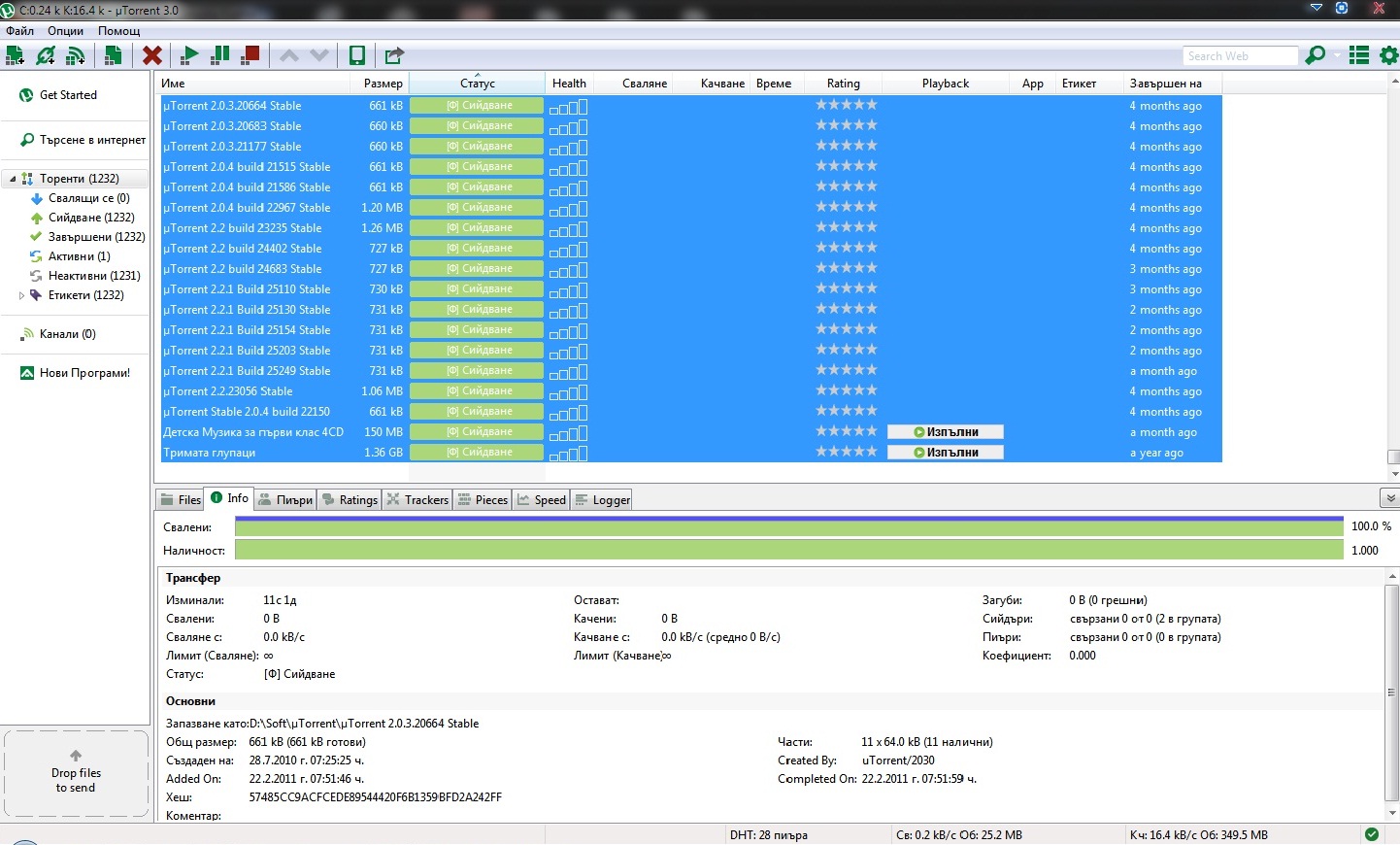
Task: Click the Create New Torrent icon
Action: [113, 55]
